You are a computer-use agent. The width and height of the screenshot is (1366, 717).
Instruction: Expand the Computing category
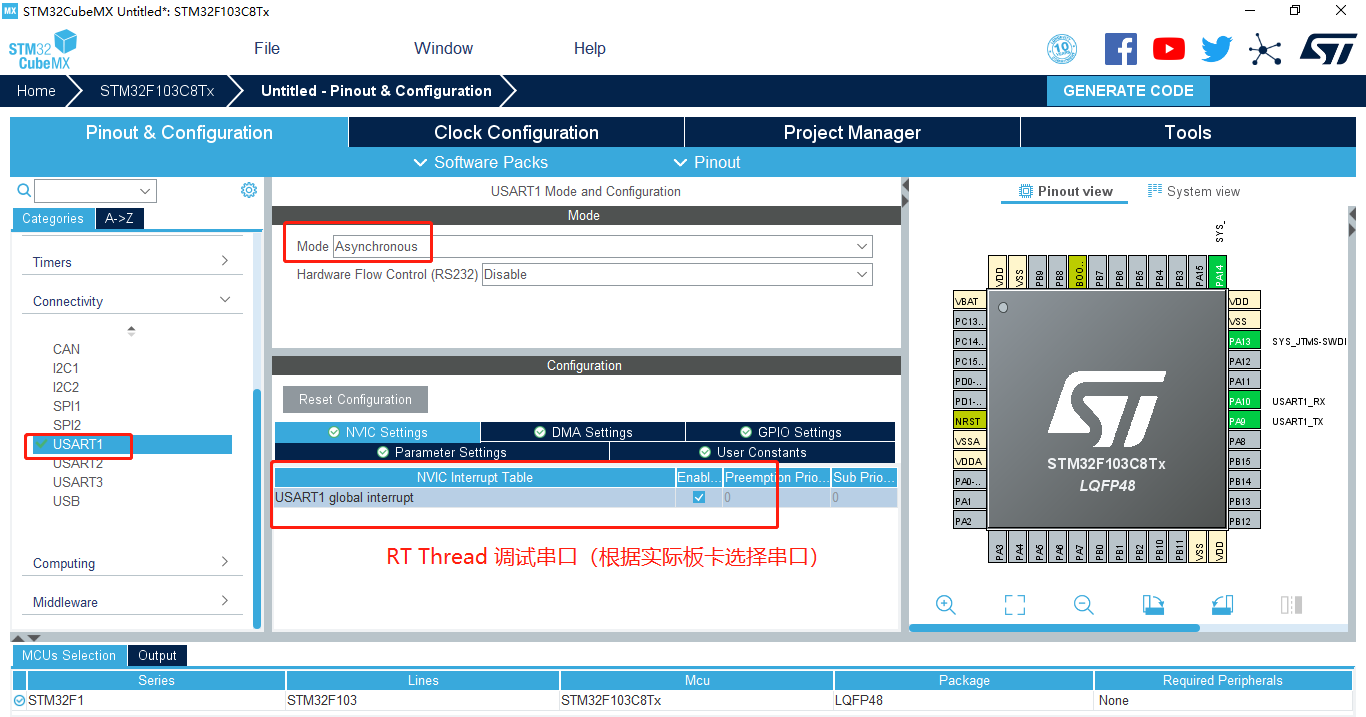[x=132, y=563]
